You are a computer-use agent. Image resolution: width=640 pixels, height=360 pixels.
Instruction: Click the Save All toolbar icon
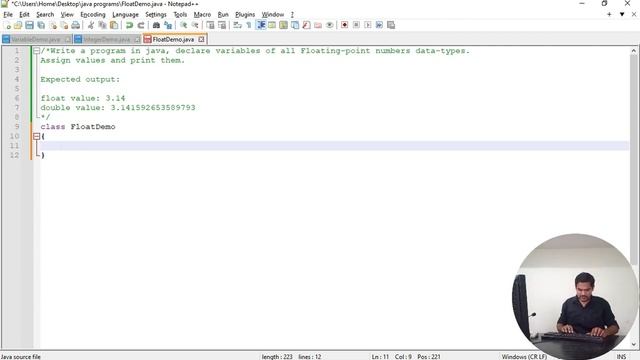pos(41,25)
